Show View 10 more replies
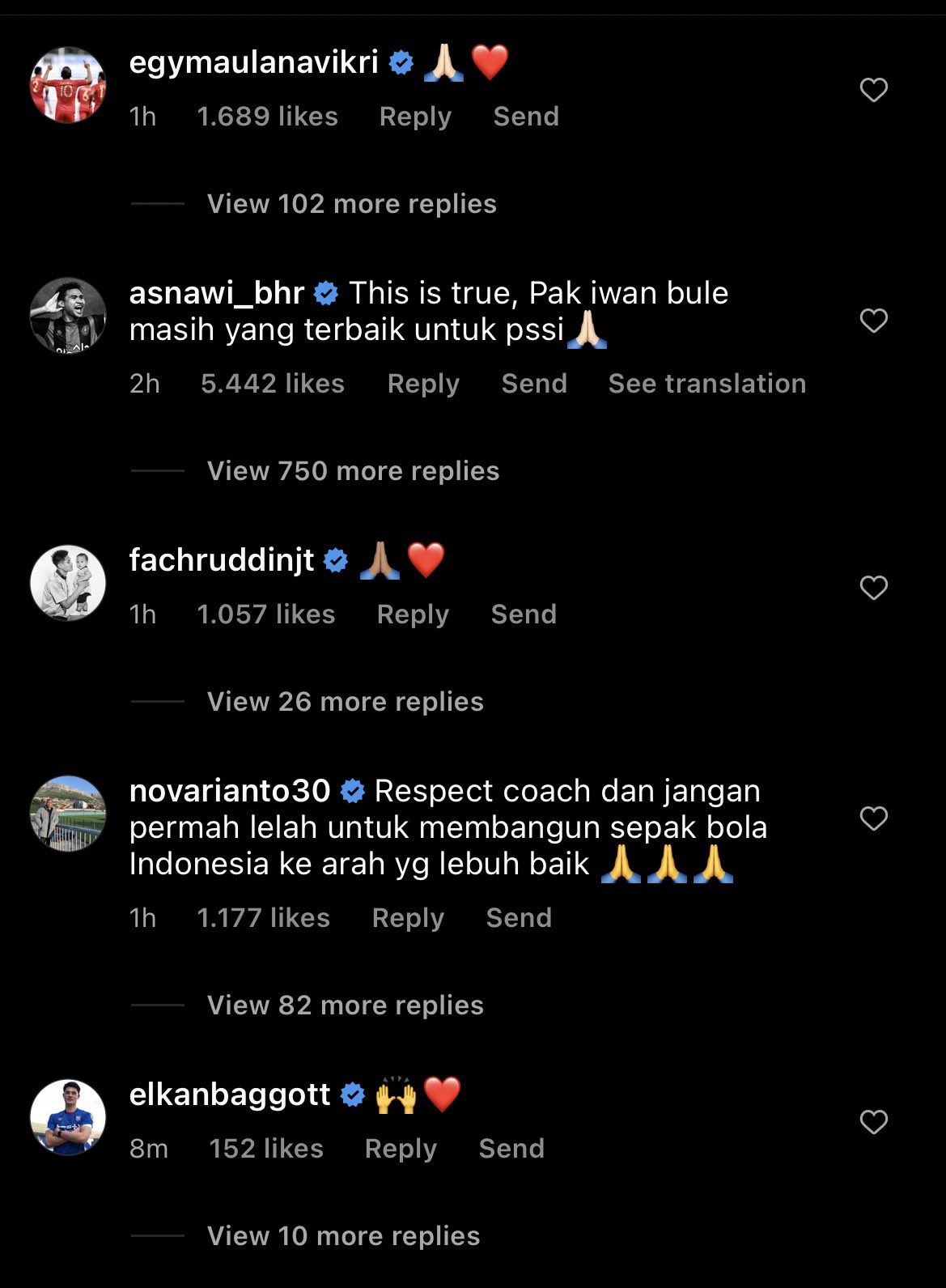 (344, 1236)
